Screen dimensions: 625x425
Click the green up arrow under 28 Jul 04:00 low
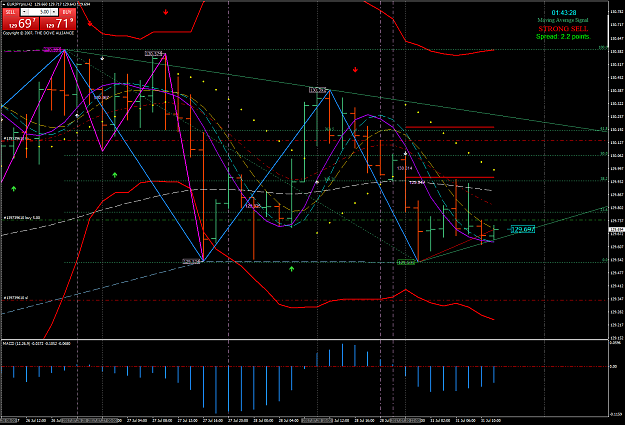click(291, 269)
